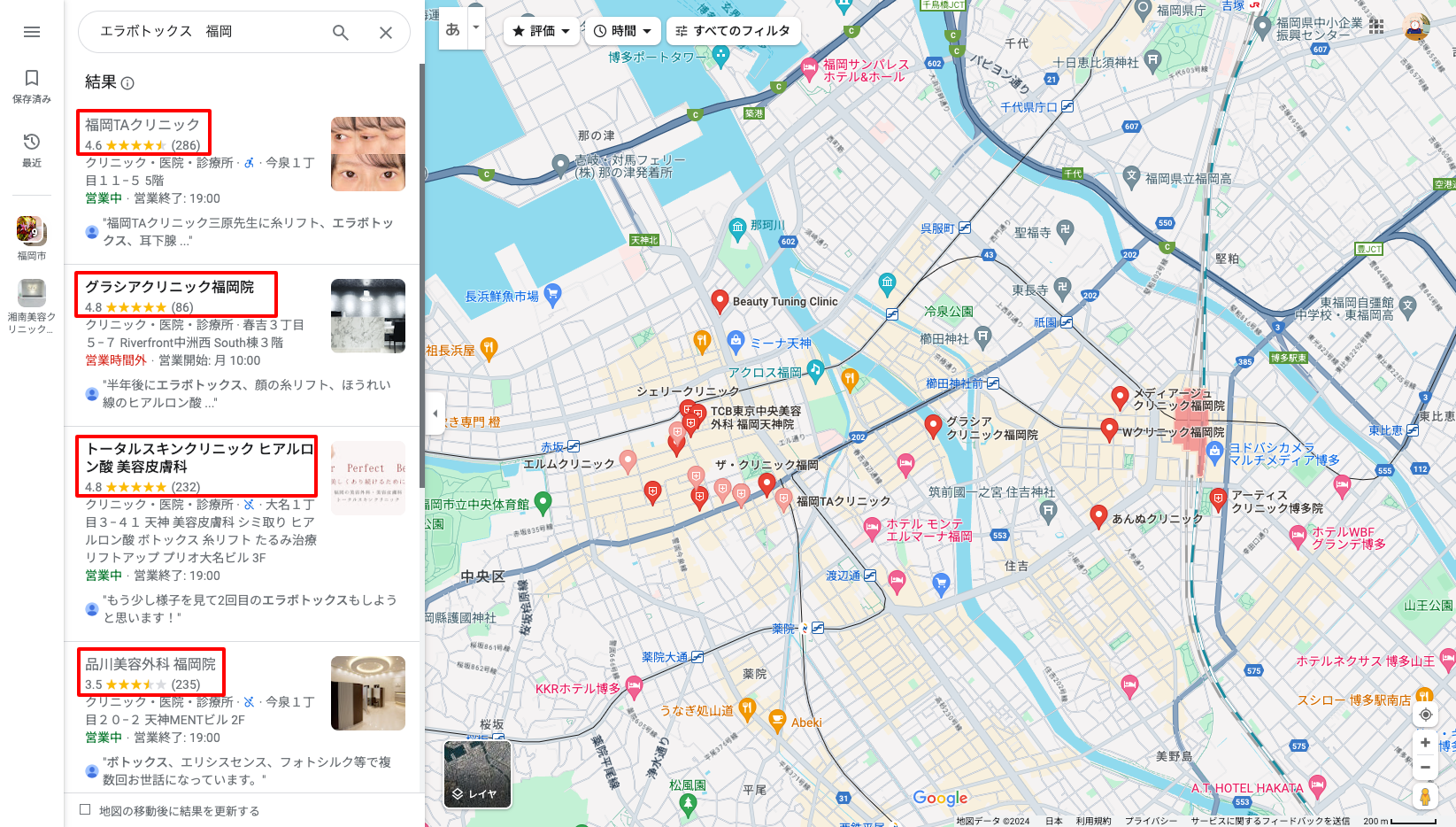
Task: Open フィードバックを送信 link
Action: (x=1270, y=821)
